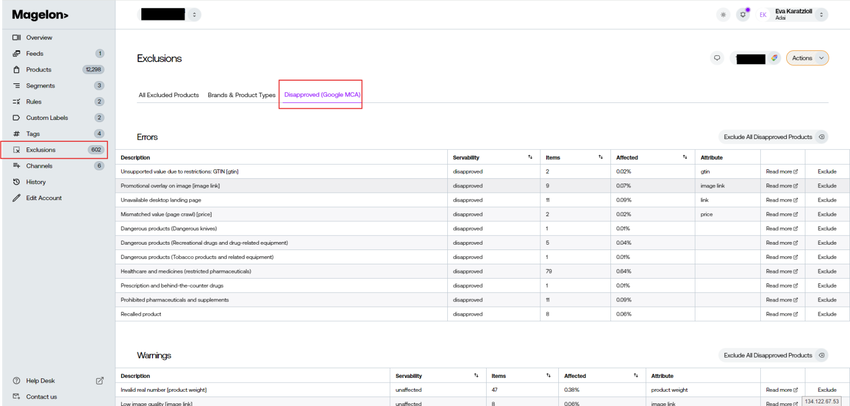Click the Description column header in Errors

click(x=136, y=157)
